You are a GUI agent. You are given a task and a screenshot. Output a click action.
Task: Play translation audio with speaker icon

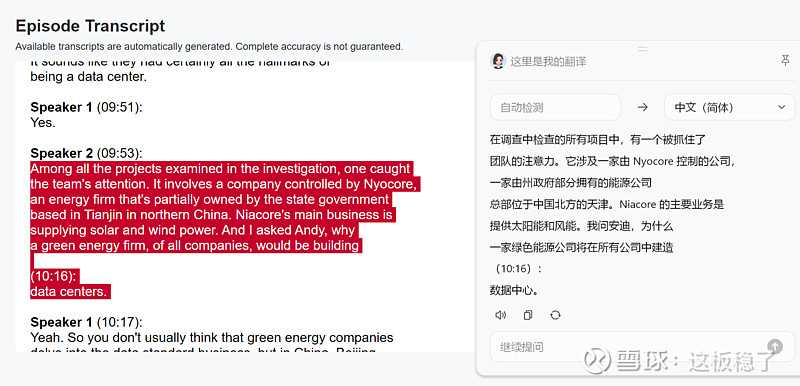tap(501, 315)
